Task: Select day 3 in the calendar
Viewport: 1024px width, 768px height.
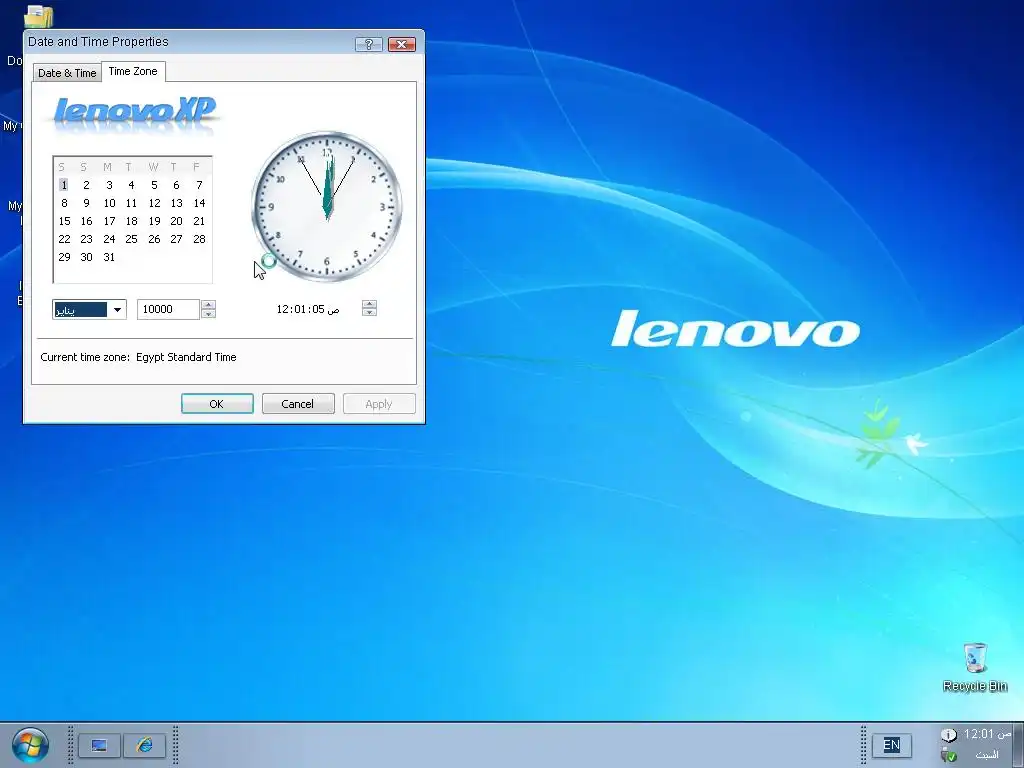Action: 109,185
